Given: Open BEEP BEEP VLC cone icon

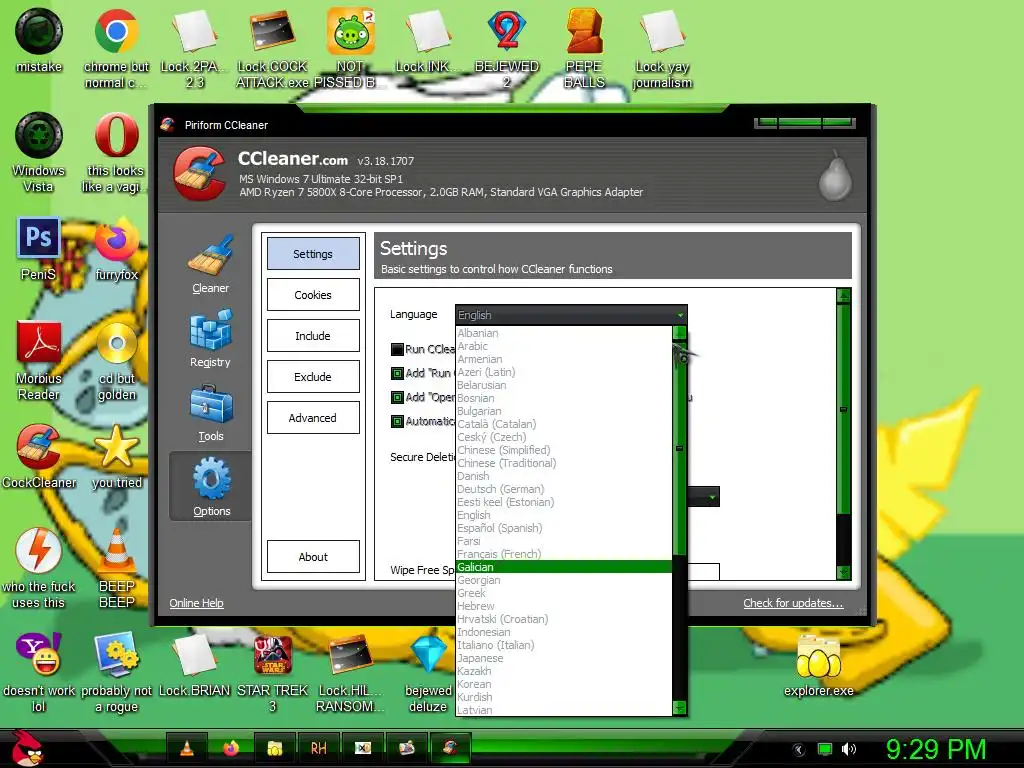Looking at the screenshot, I should [x=116, y=568].
